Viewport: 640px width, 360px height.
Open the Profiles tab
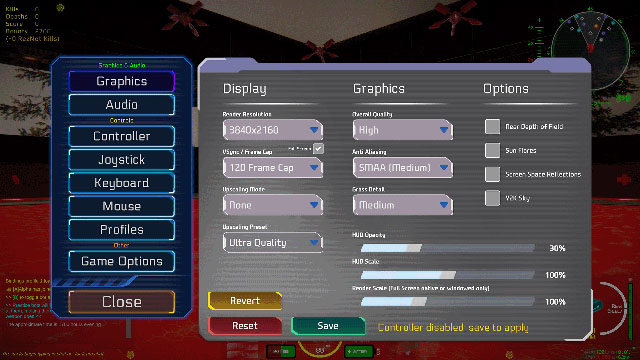tap(122, 229)
